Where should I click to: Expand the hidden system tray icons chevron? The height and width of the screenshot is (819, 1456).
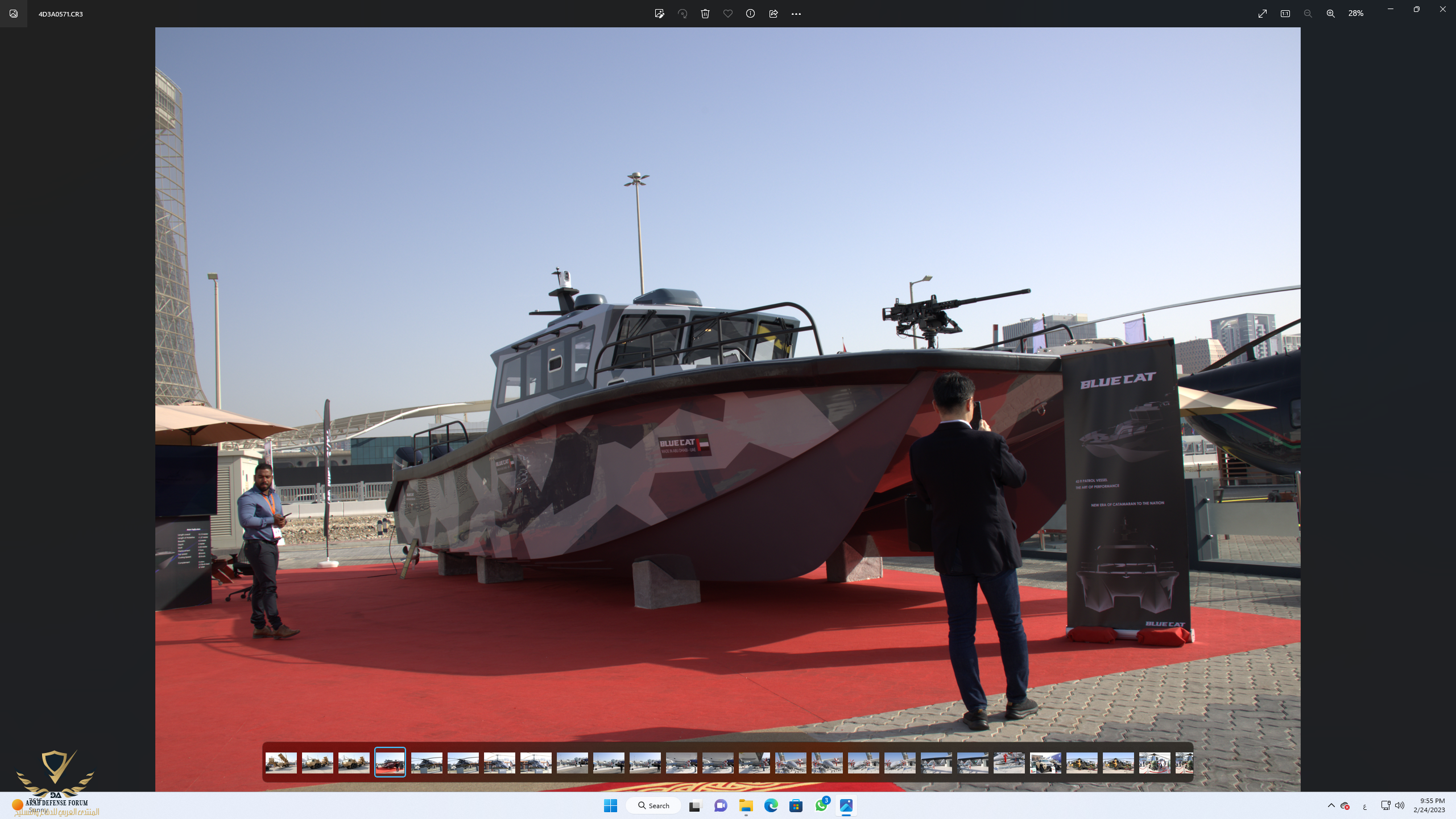(1331, 805)
